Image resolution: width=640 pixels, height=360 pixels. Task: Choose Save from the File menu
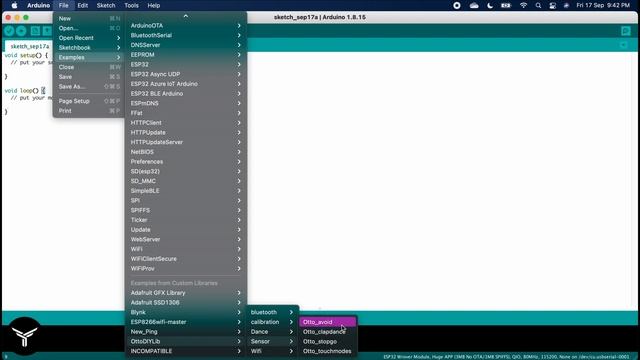pyautogui.click(x=88, y=77)
